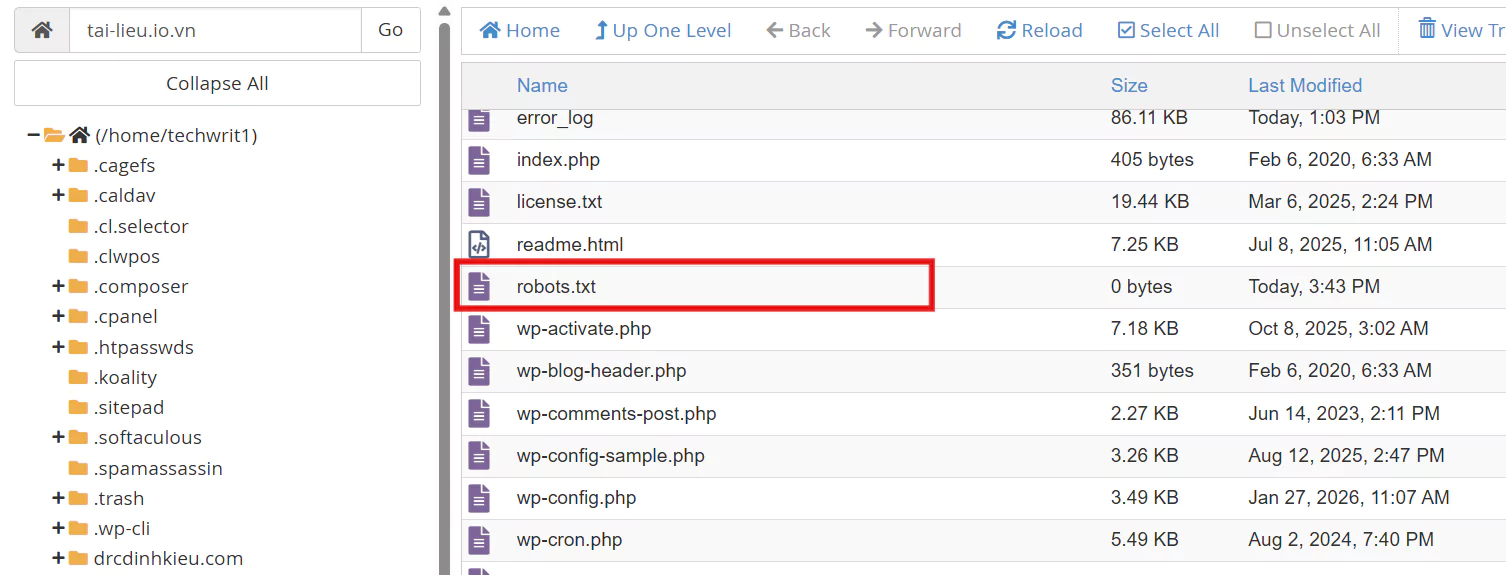Image resolution: width=1506 pixels, height=575 pixels.
Task: Click the wp-config.php file icon
Action: tap(479, 498)
